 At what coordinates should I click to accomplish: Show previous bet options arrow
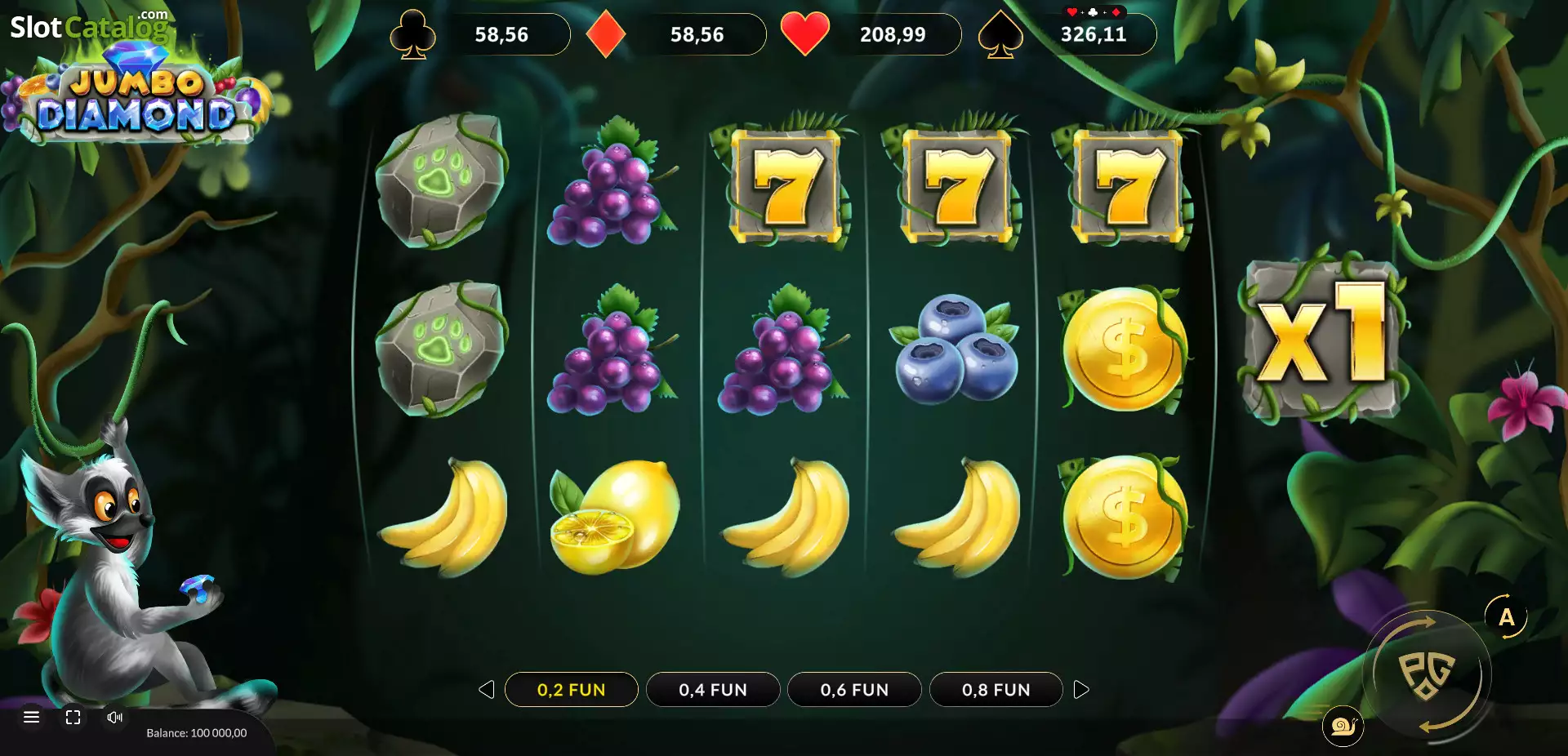point(487,690)
